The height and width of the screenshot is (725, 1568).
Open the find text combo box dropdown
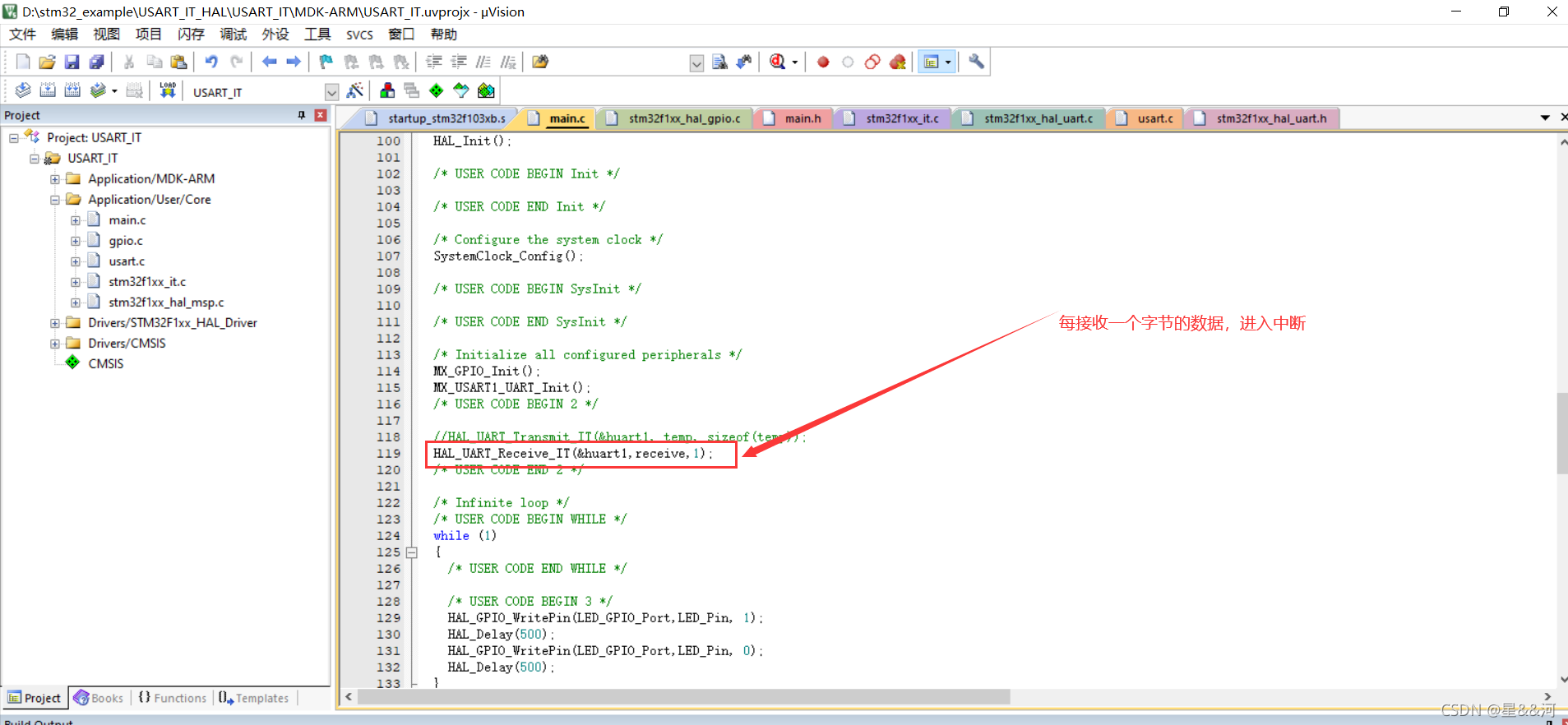click(696, 62)
